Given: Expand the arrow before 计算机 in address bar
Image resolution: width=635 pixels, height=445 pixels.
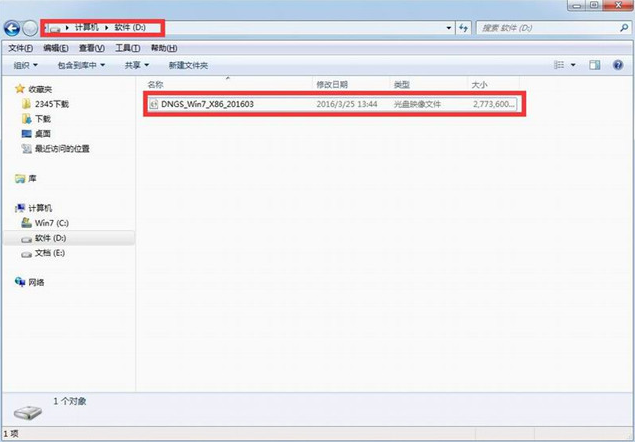Looking at the screenshot, I should 67,28.
